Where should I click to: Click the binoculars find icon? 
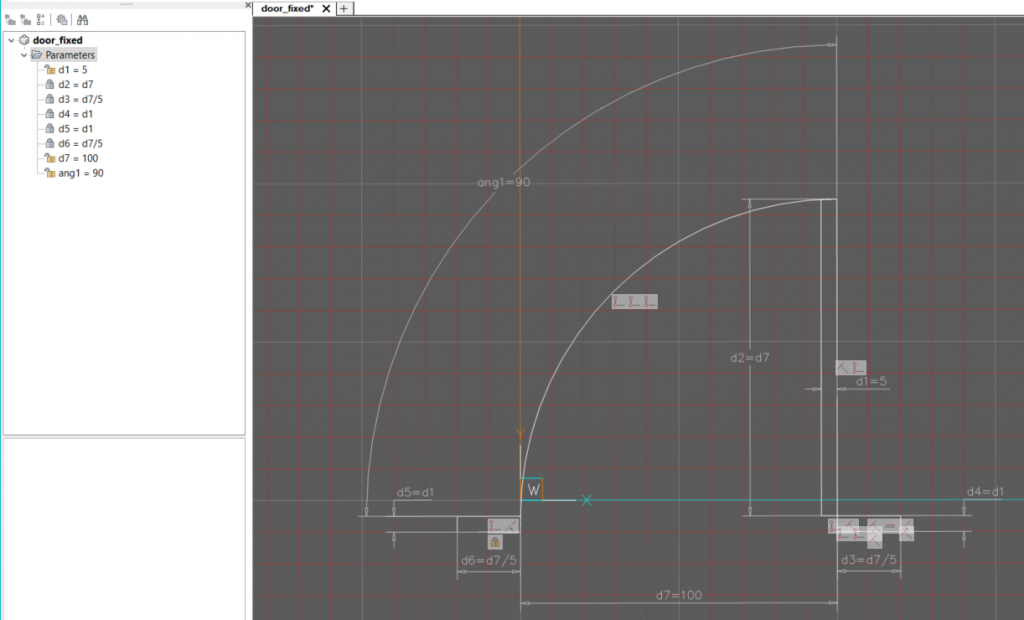click(82, 20)
